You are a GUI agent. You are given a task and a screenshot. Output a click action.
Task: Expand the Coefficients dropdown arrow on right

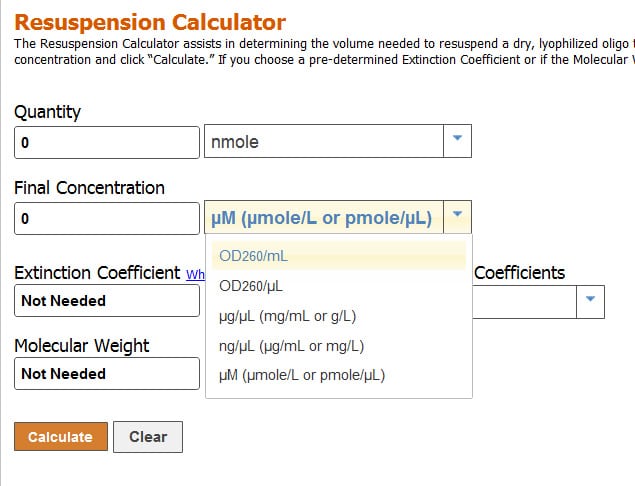point(590,300)
